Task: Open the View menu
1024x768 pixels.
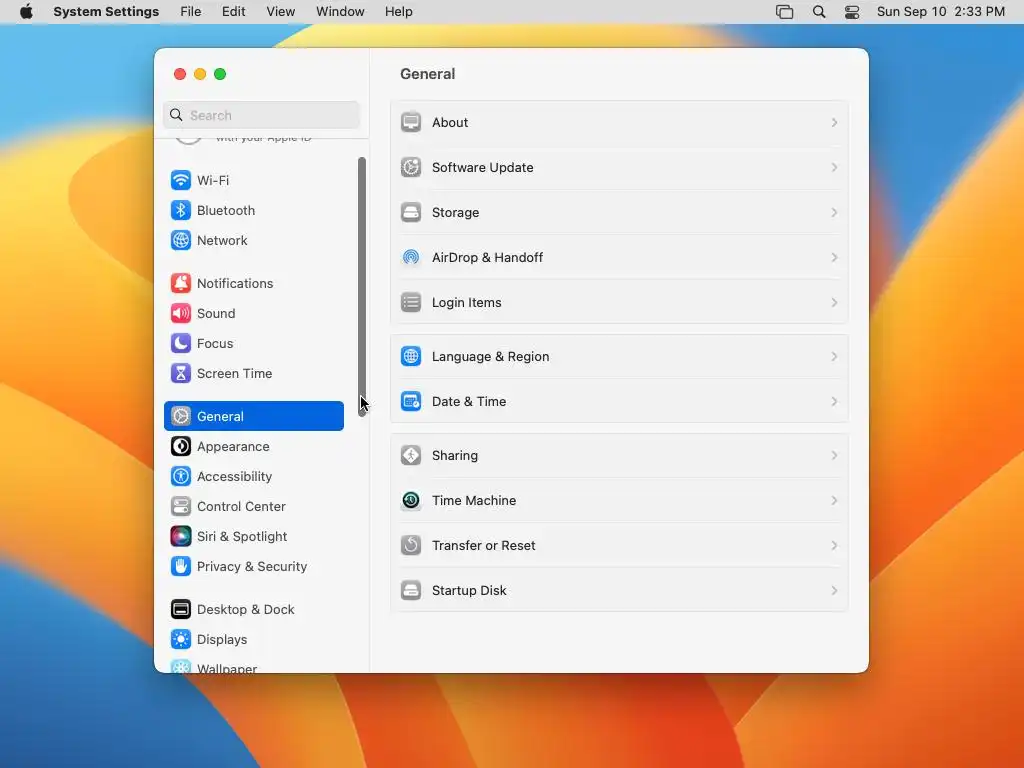Action: [x=280, y=12]
